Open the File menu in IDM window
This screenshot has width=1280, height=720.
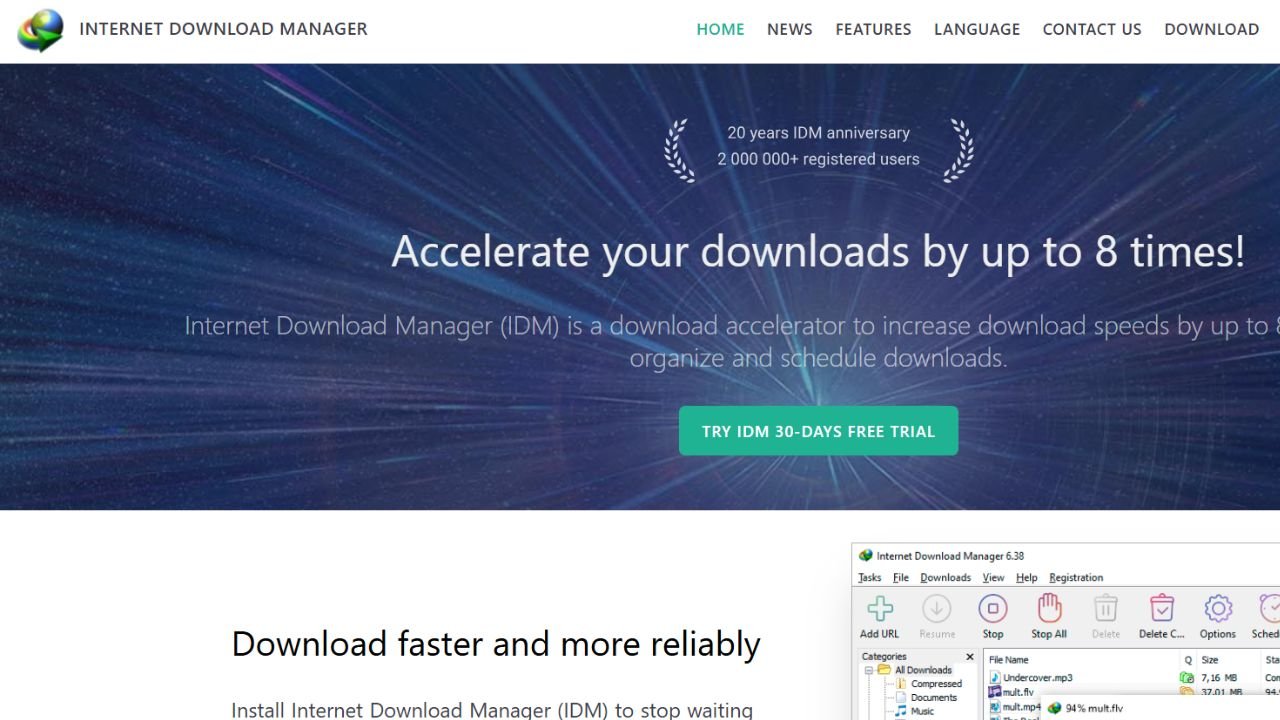pos(901,577)
